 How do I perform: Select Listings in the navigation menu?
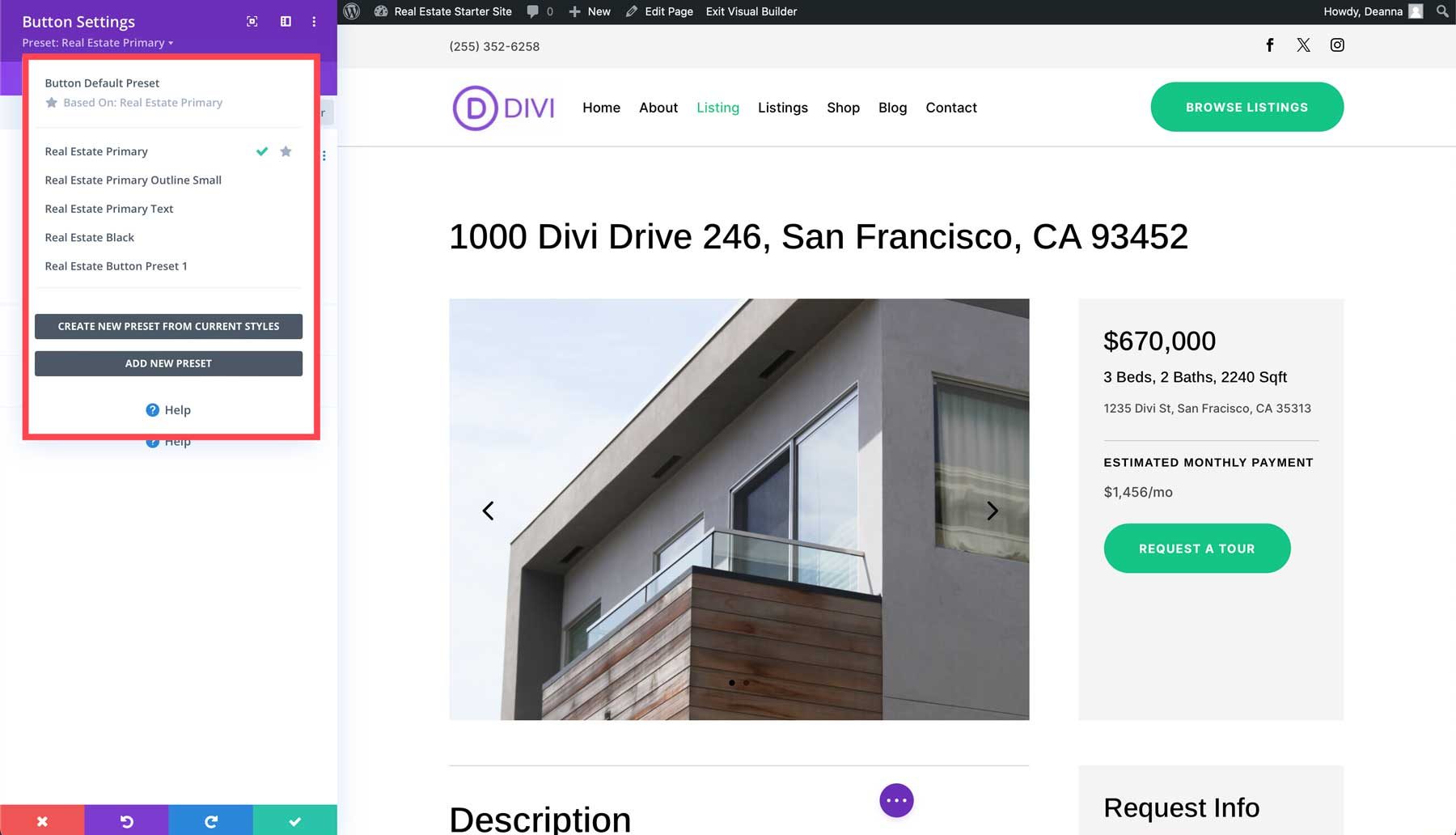click(782, 108)
